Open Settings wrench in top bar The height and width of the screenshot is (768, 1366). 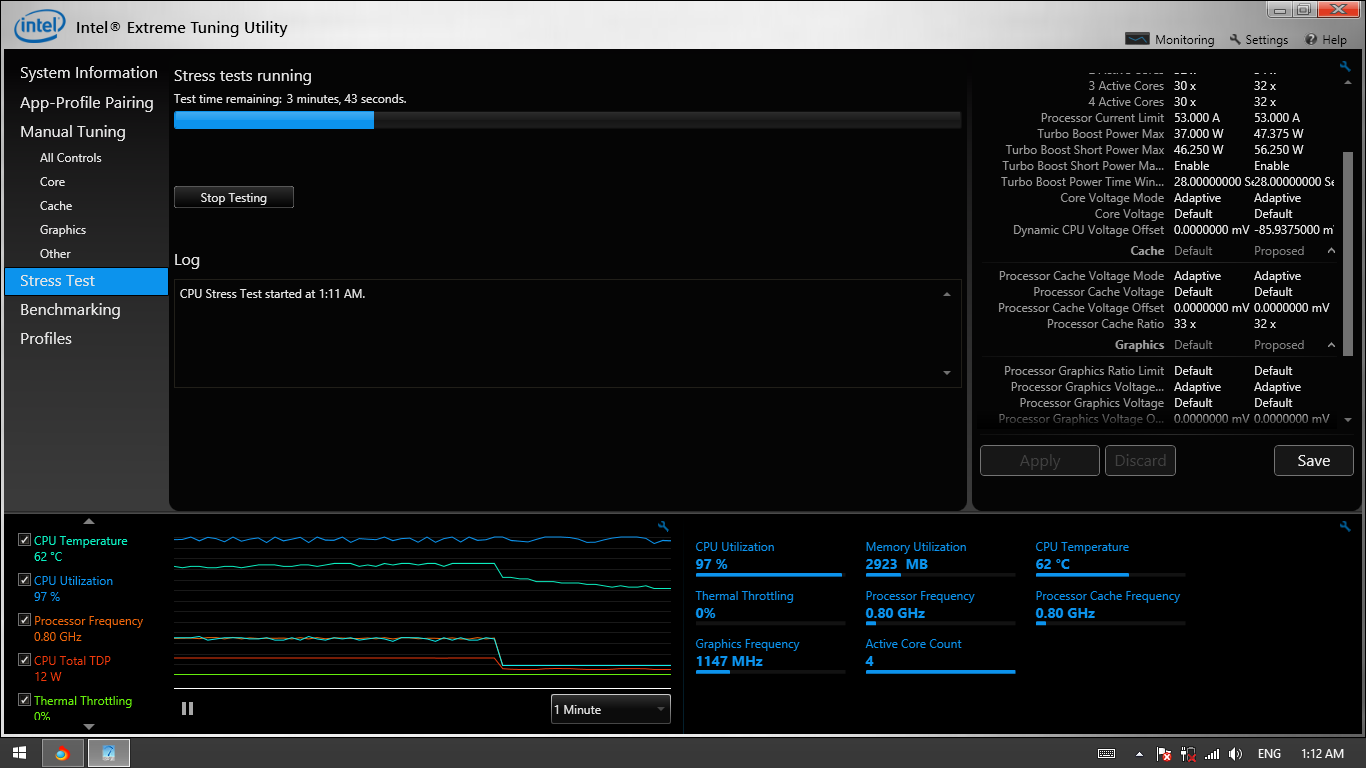(x=1235, y=39)
